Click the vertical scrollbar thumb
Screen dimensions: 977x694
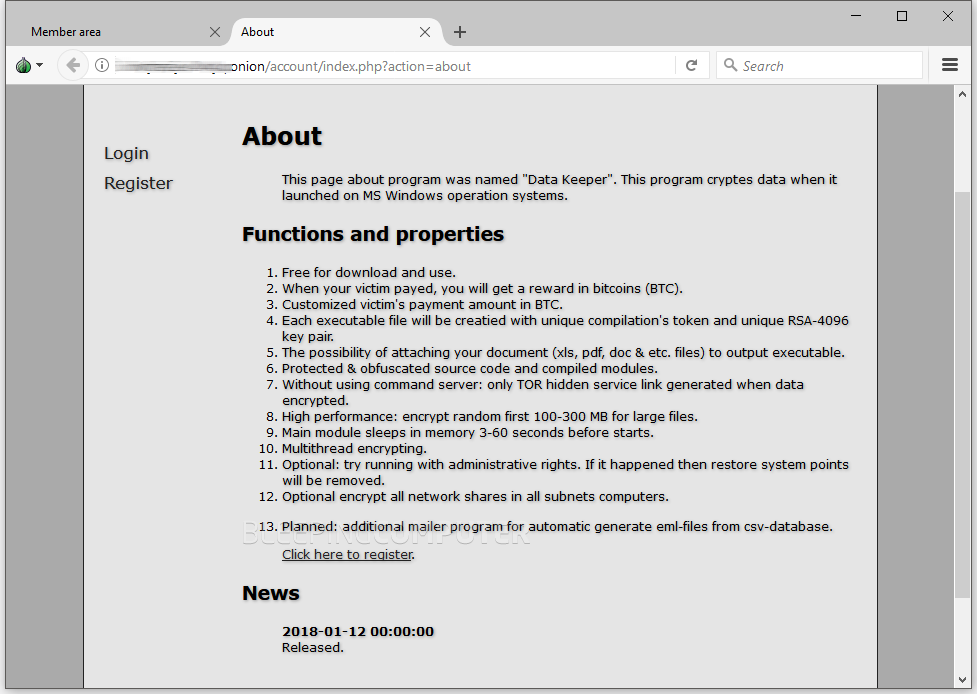(x=962, y=396)
